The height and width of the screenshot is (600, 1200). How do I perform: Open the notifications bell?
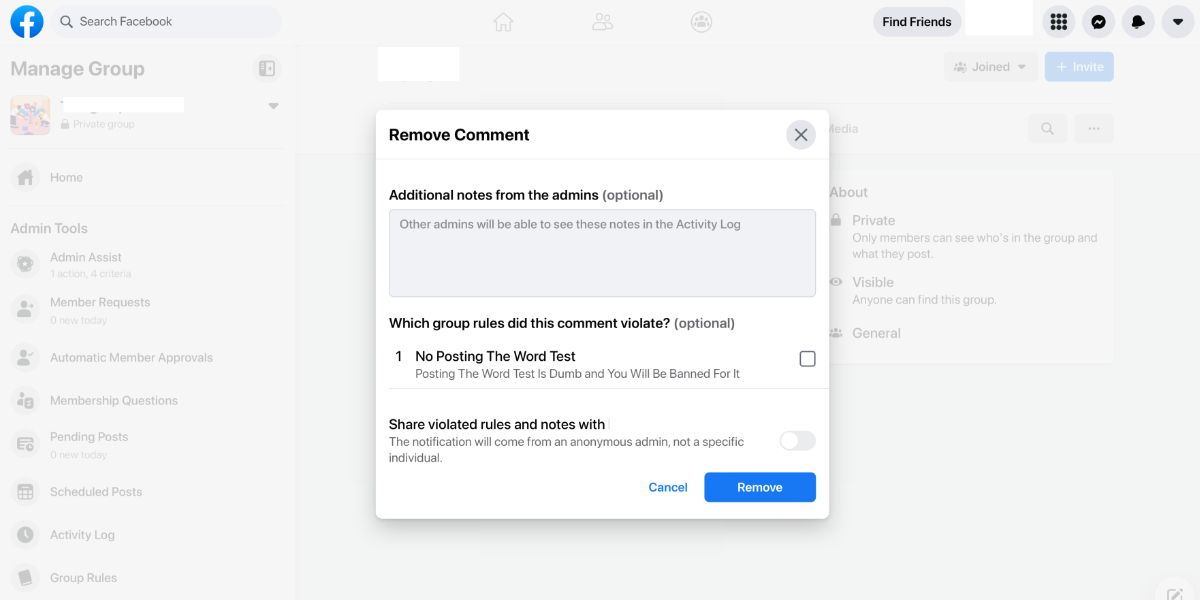pos(1138,21)
